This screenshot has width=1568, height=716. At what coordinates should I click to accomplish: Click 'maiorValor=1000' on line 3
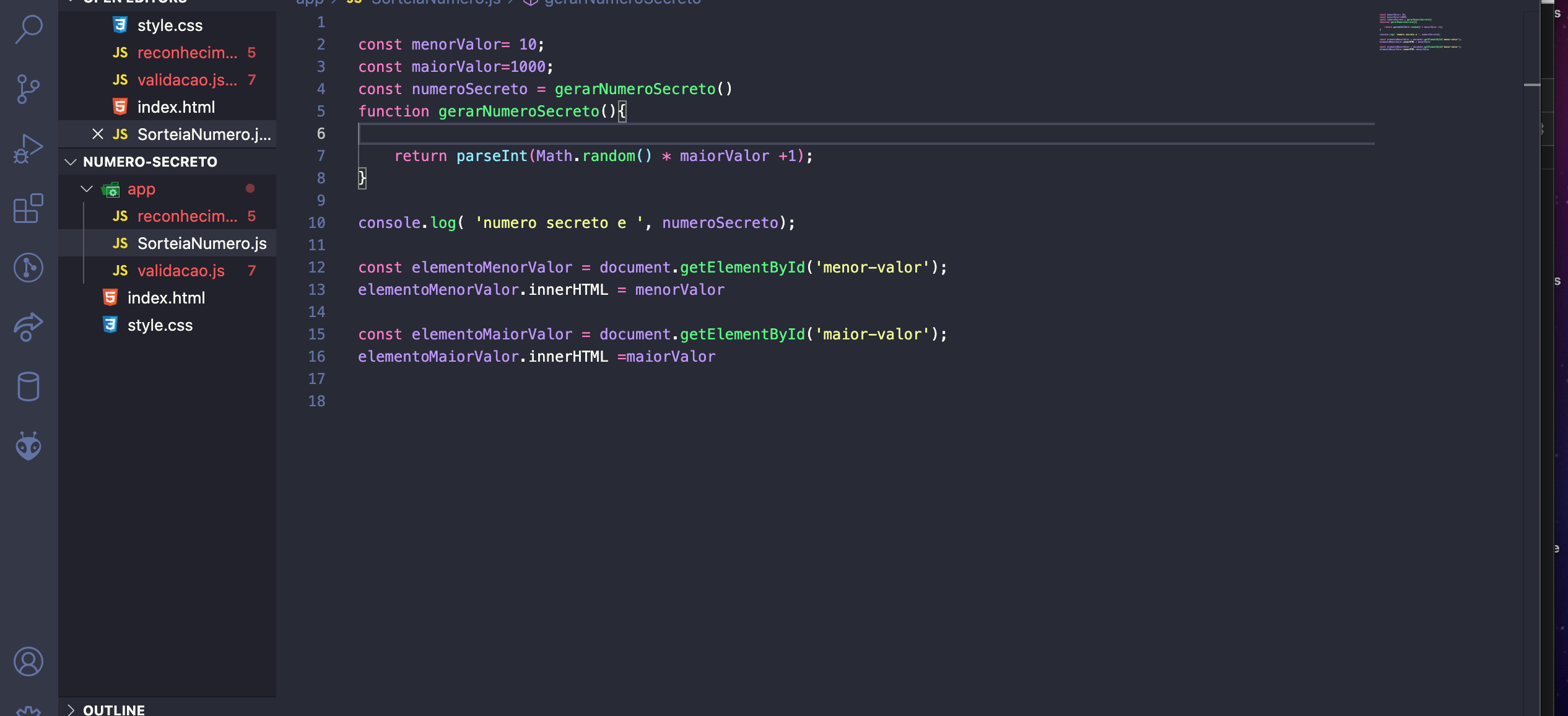click(479, 67)
